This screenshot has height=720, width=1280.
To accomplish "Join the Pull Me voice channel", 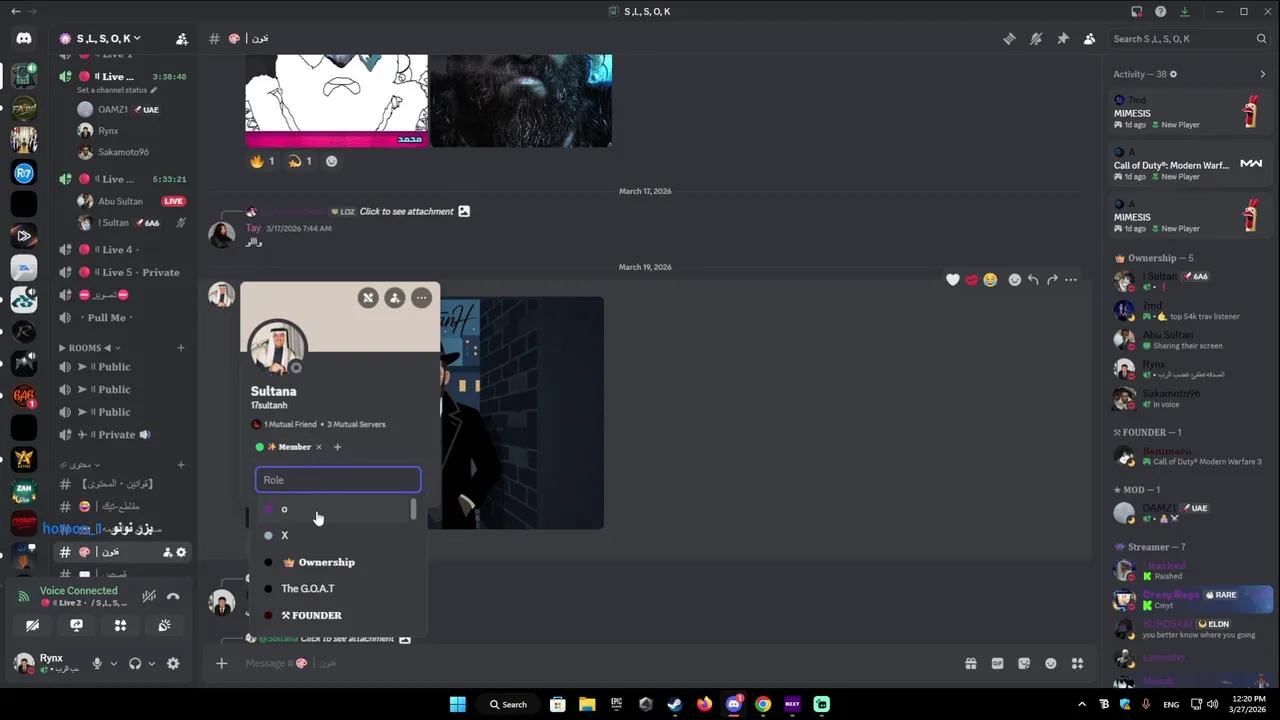I will [x=122, y=318].
